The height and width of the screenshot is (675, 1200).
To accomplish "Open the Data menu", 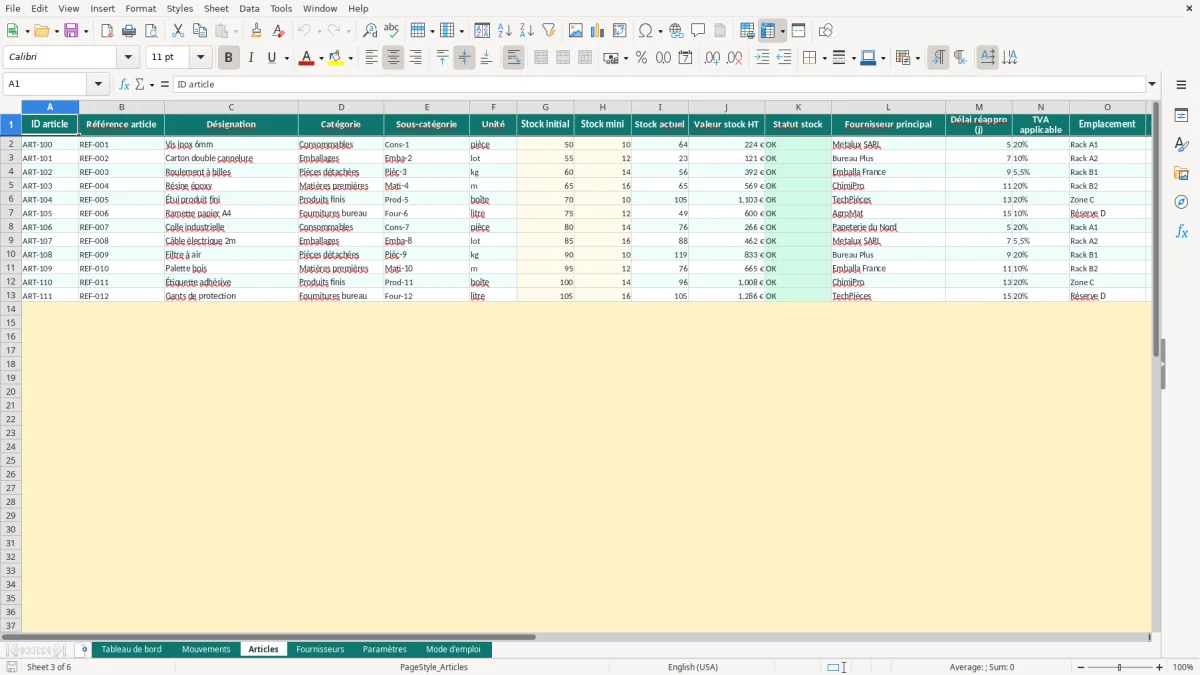I will coord(249,8).
